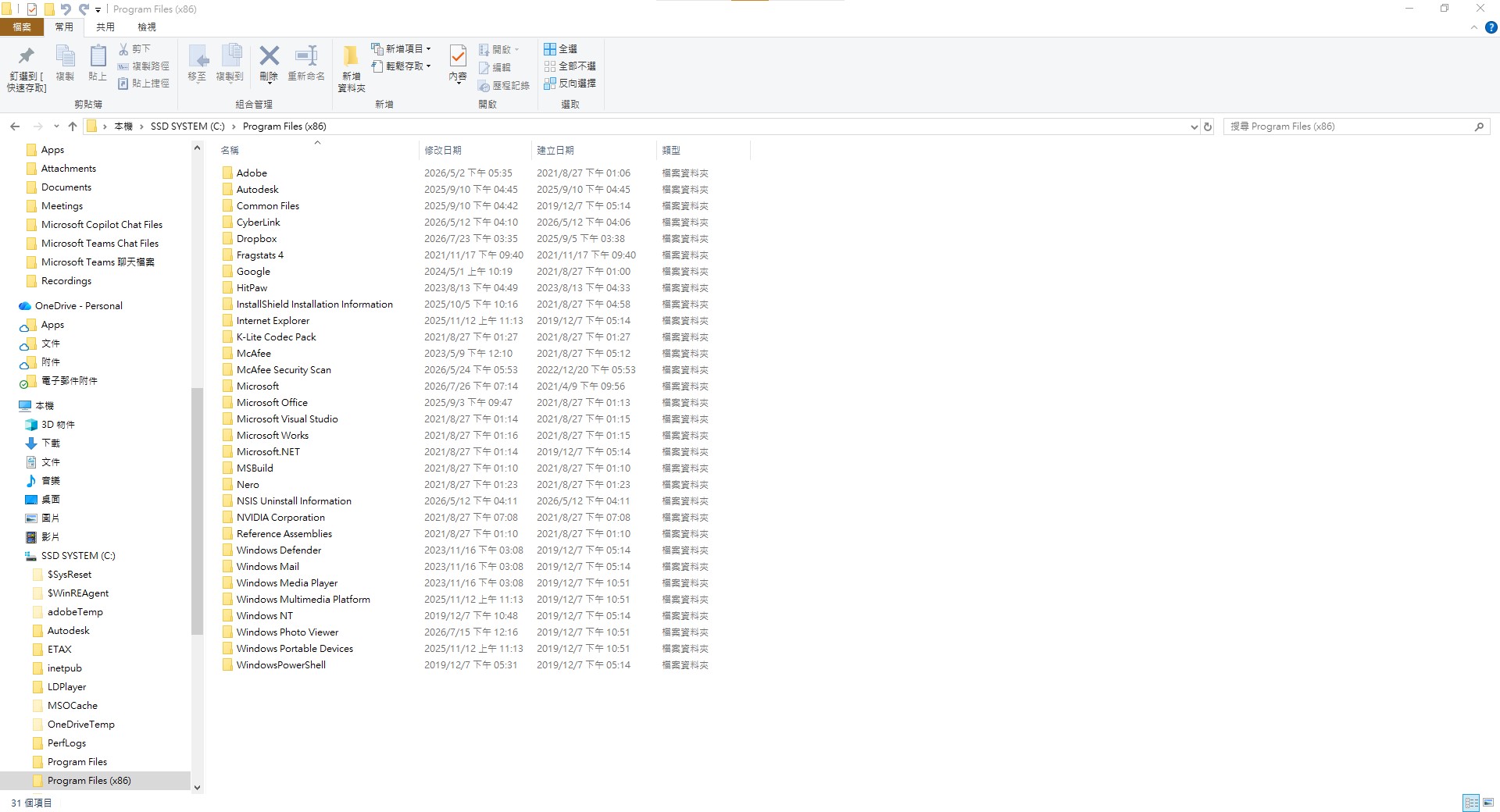This screenshot has height=812, width=1500.
Task: Create a folder with 新增資料夾 icon
Action: (352, 56)
